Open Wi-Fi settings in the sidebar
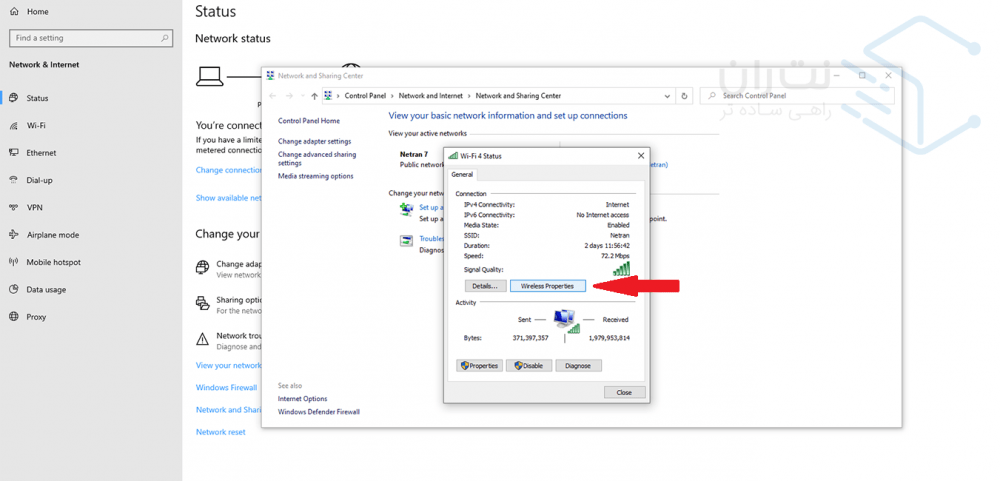 click(x=36, y=126)
